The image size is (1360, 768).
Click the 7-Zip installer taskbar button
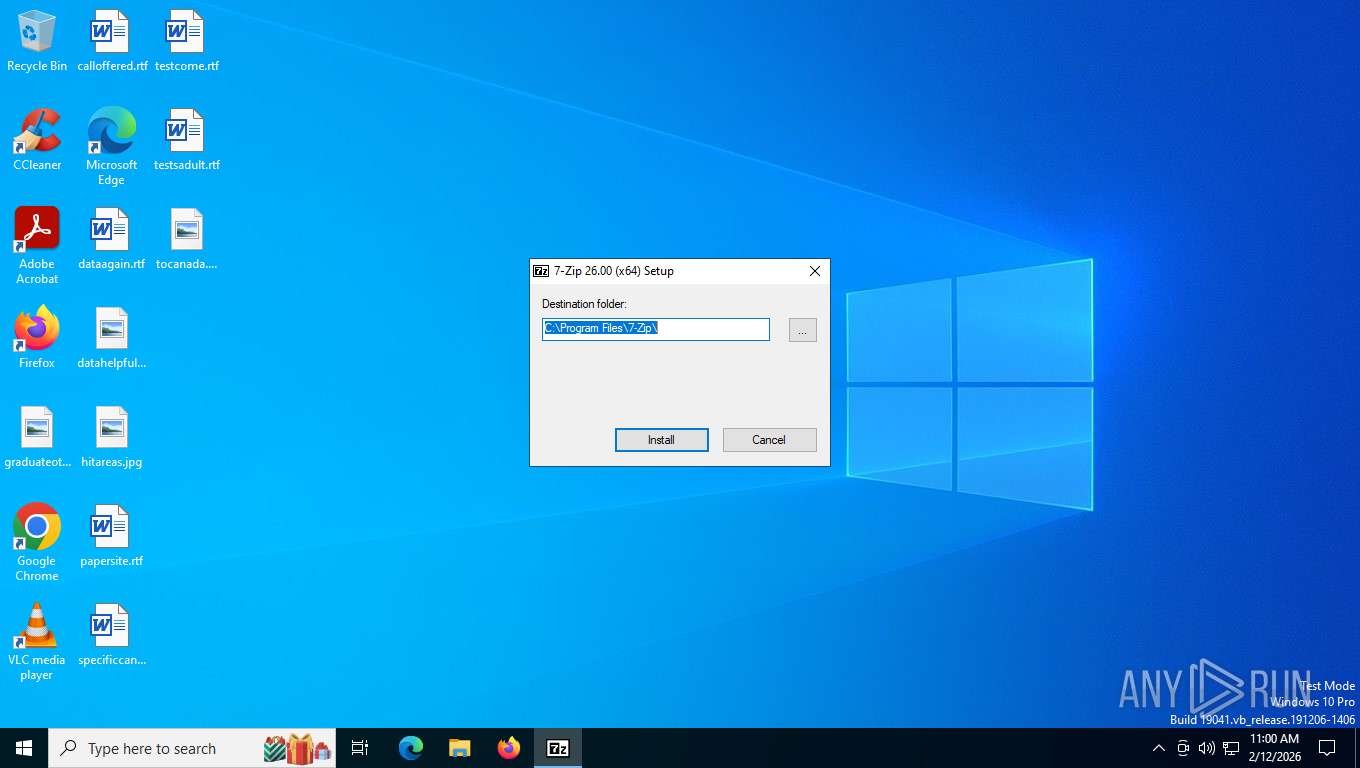558,748
